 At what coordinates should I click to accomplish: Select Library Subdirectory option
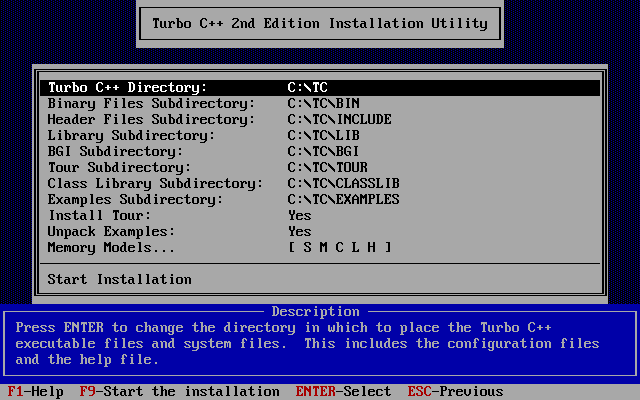click(x=320, y=135)
